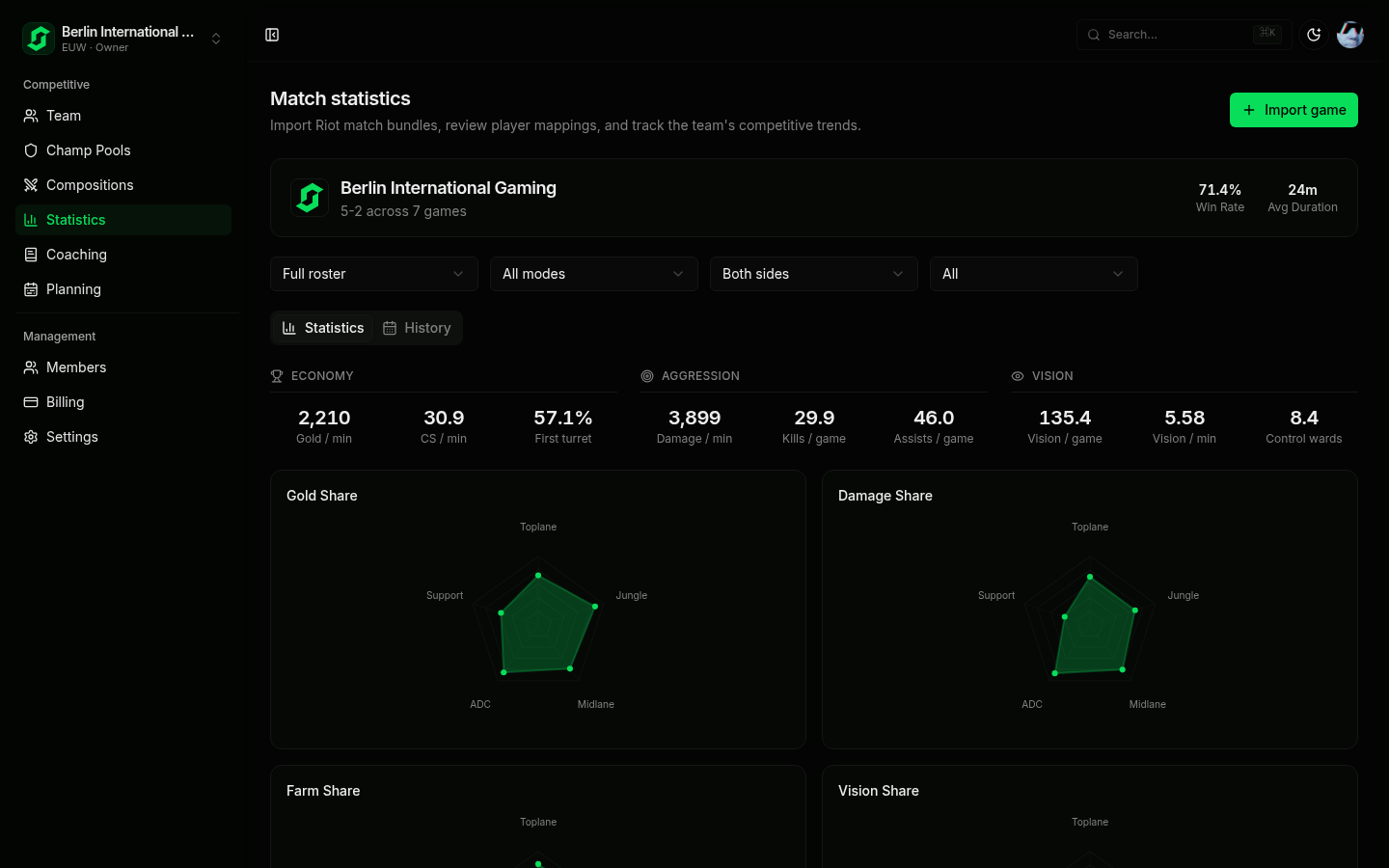Open Champ Pools page
This screenshot has height=868, width=1389.
[123, 150]
